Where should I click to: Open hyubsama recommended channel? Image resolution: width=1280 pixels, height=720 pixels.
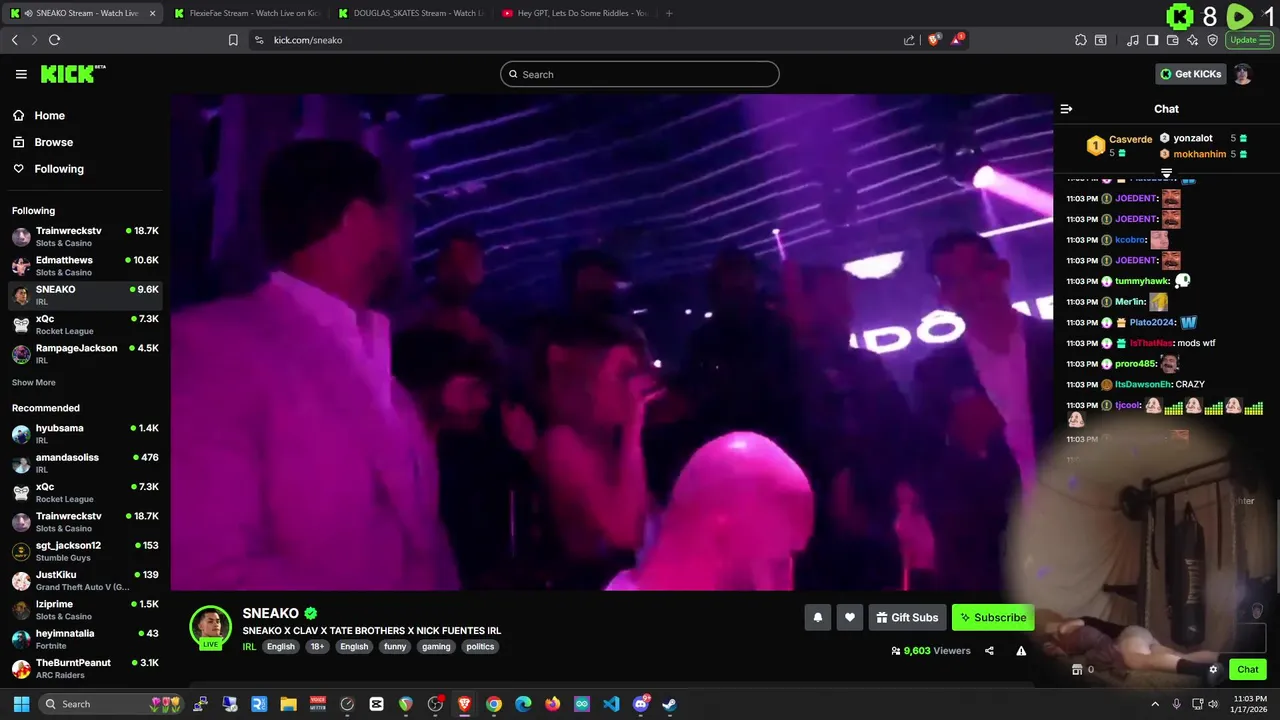point(85,433)
